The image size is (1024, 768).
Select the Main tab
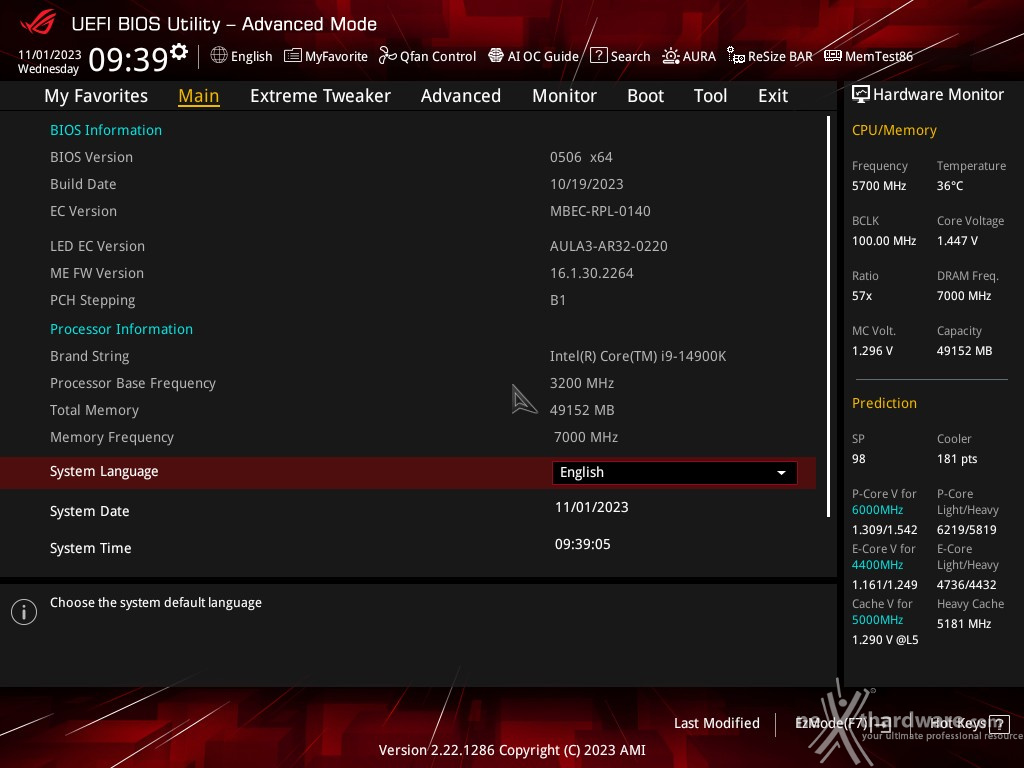point(199,96)
